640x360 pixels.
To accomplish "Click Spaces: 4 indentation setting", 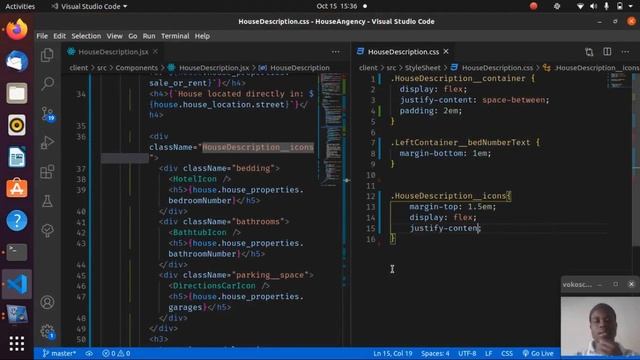I will tap(435, 353).
